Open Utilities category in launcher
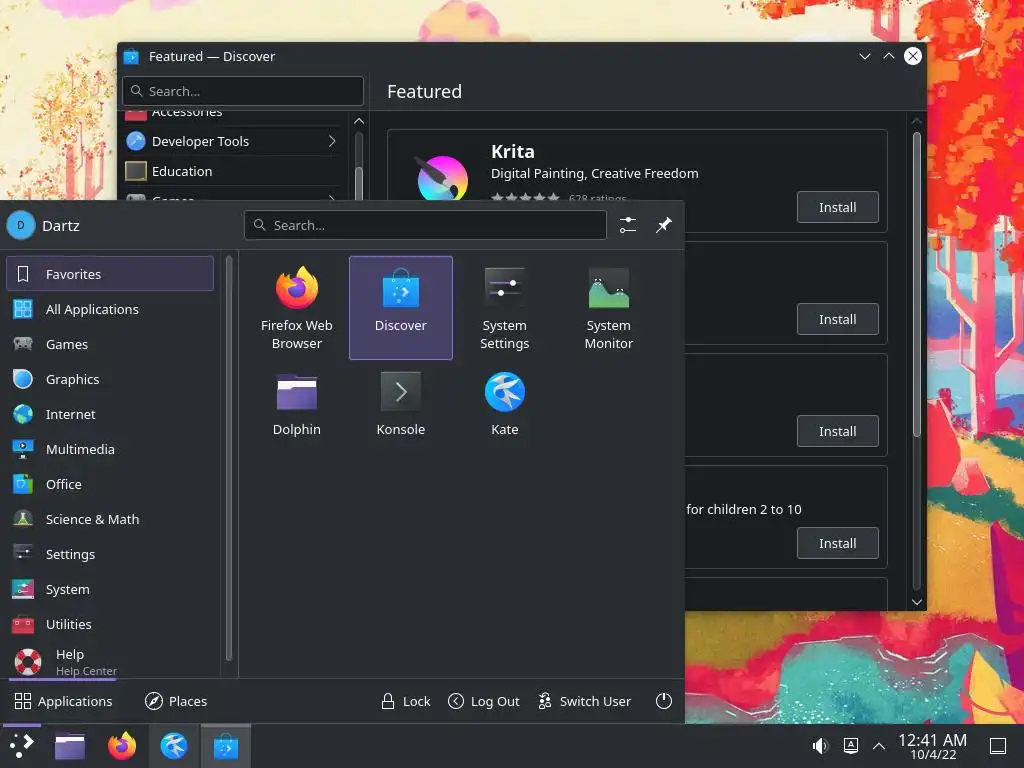Image resolution: width=1024 pixels, height=768 pixels. pos(110,624)
